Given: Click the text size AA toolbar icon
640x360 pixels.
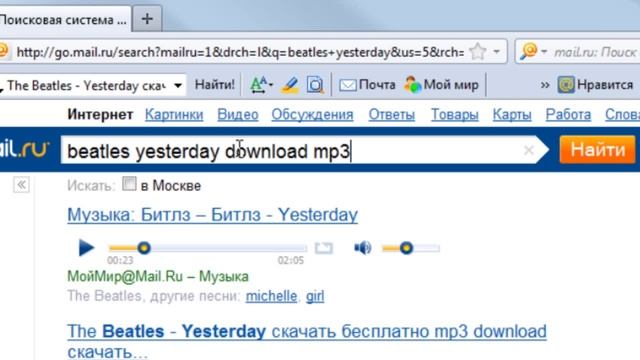Looking at the screenshot, I should click(x=261, y=85).
